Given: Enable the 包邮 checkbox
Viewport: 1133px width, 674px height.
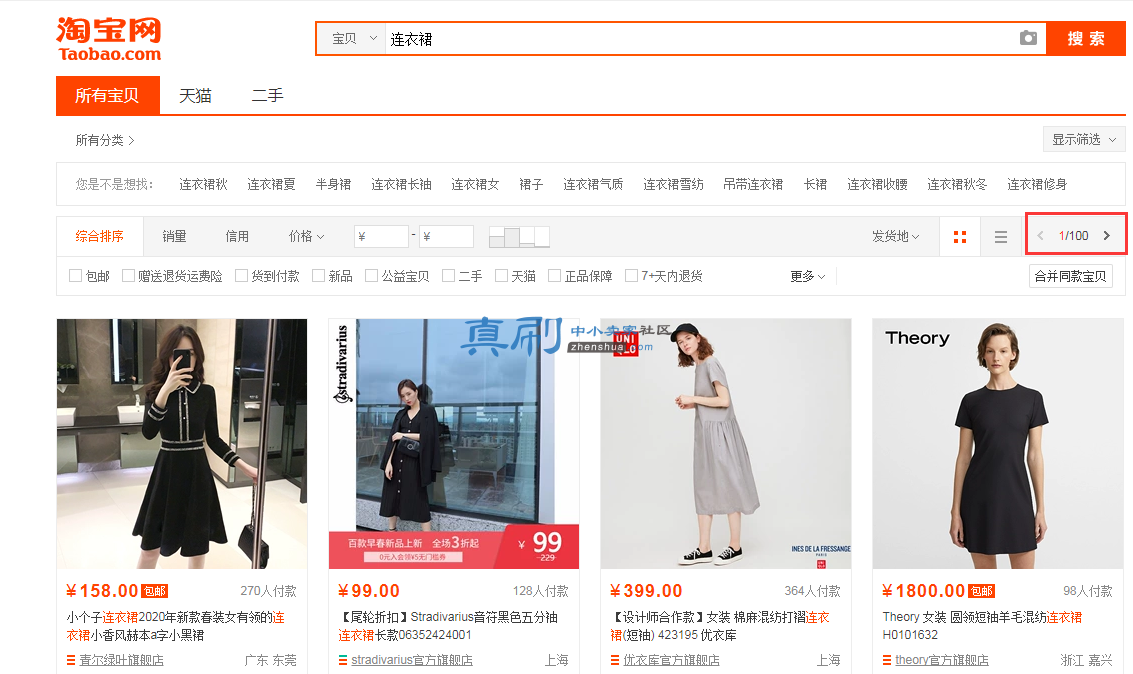Looking at the screenshot, I should 75,275.
